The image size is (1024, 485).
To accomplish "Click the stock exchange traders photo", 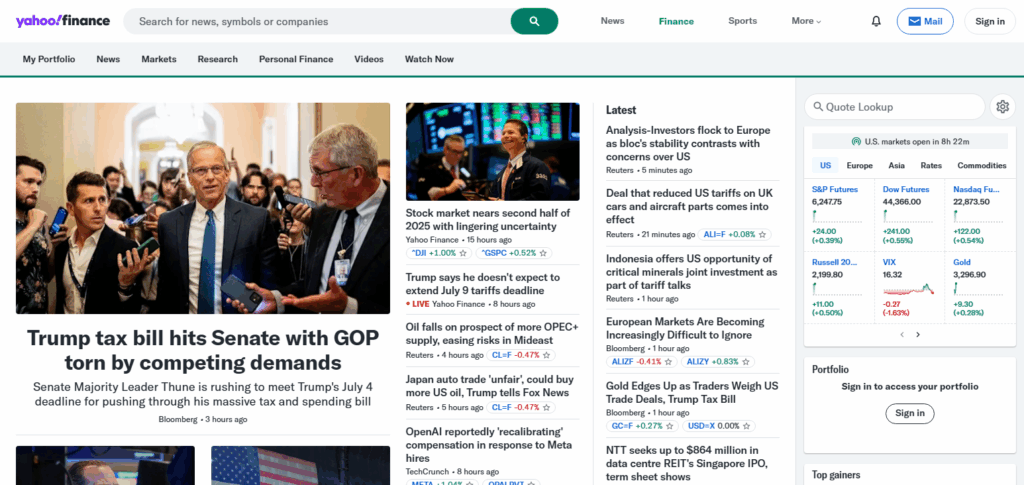I will point(492,151).
